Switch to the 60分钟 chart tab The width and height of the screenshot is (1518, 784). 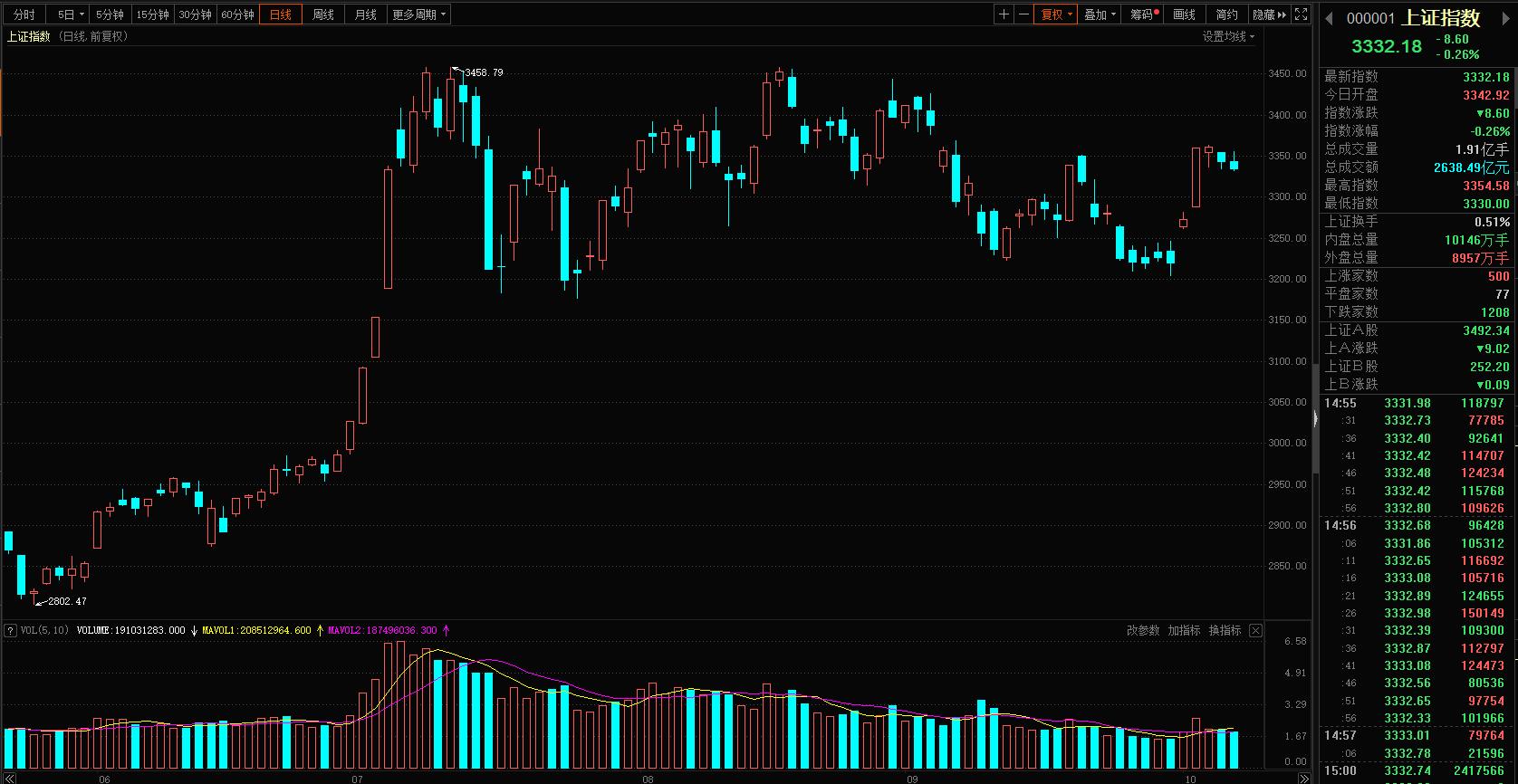(x=237, y=14)
